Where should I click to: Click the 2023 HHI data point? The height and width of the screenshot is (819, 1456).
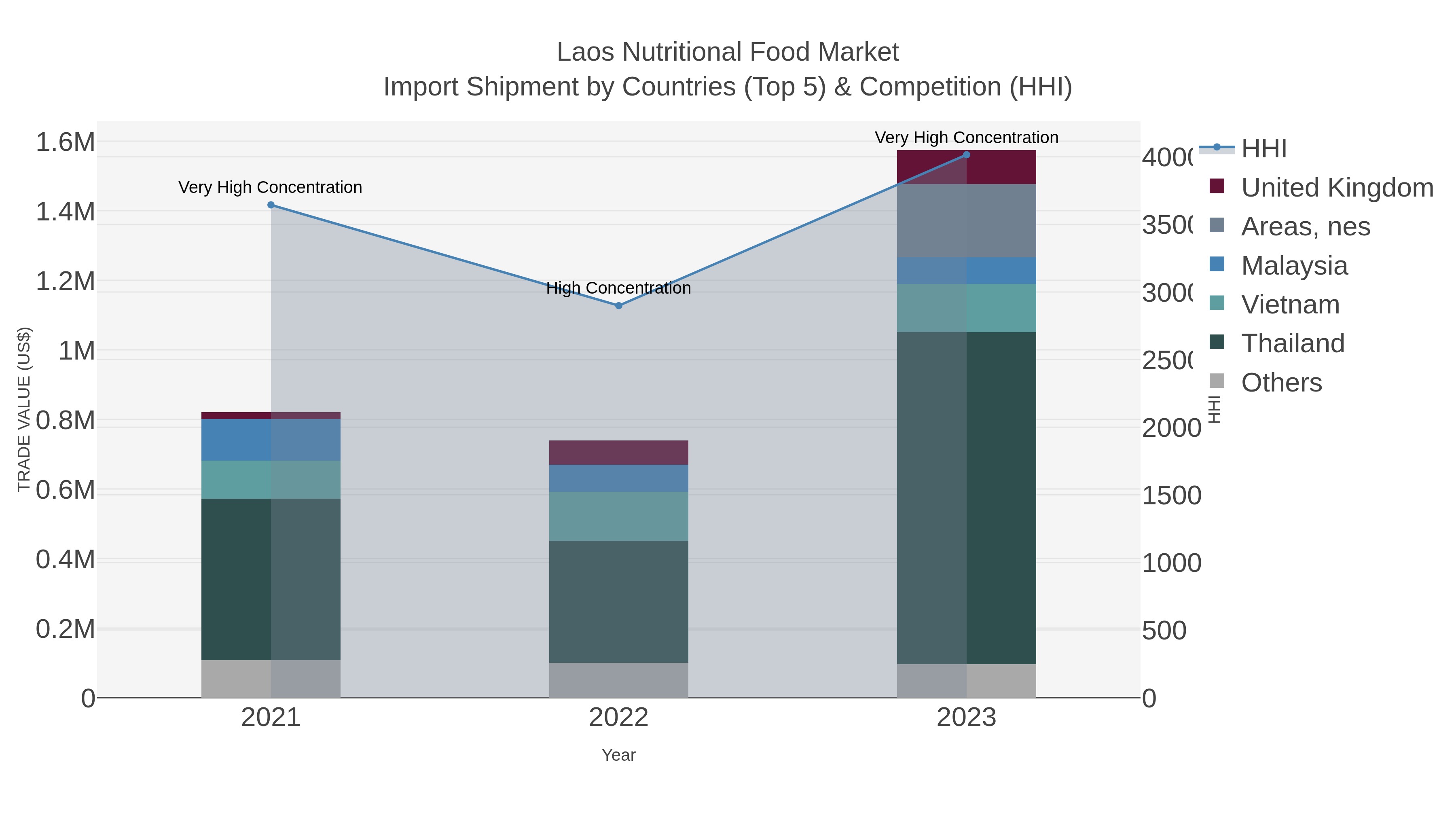click(x=967, y=155)
